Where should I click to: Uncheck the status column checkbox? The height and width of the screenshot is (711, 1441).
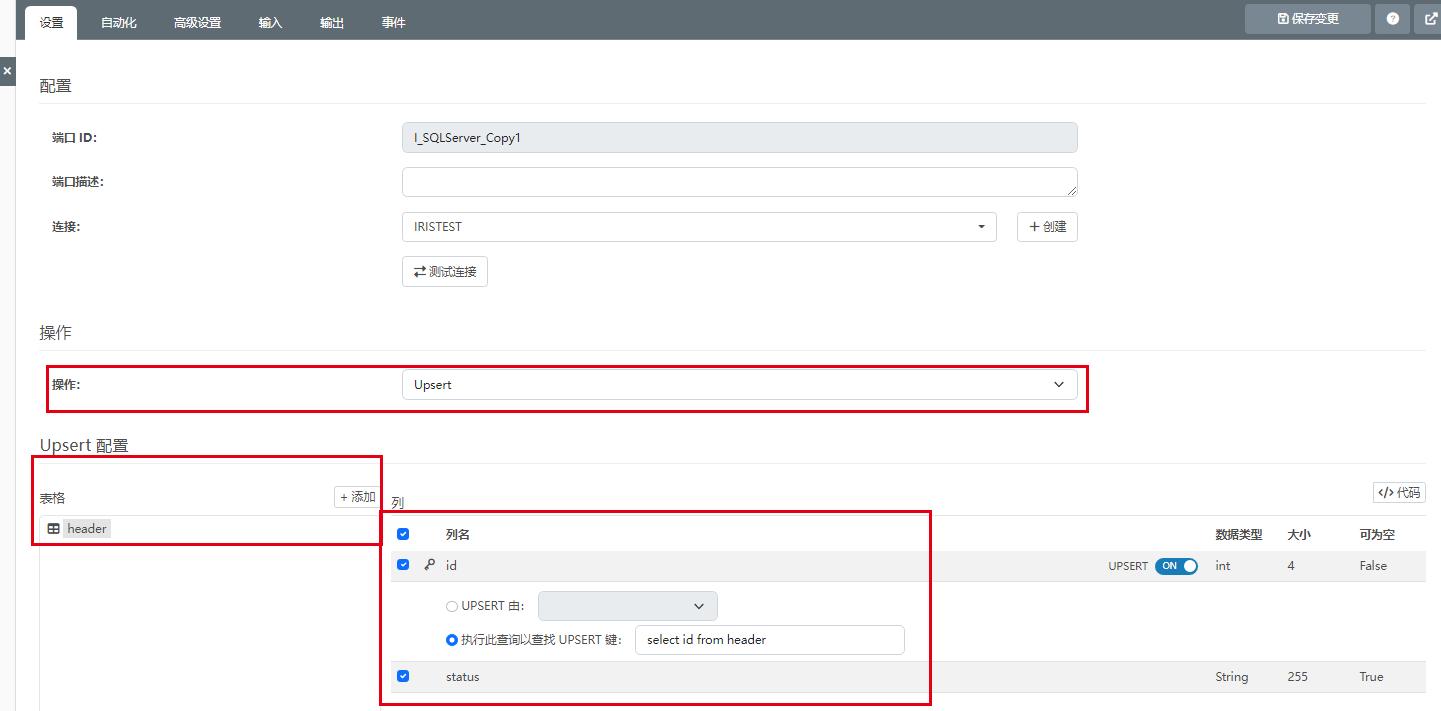pos(403,676)
